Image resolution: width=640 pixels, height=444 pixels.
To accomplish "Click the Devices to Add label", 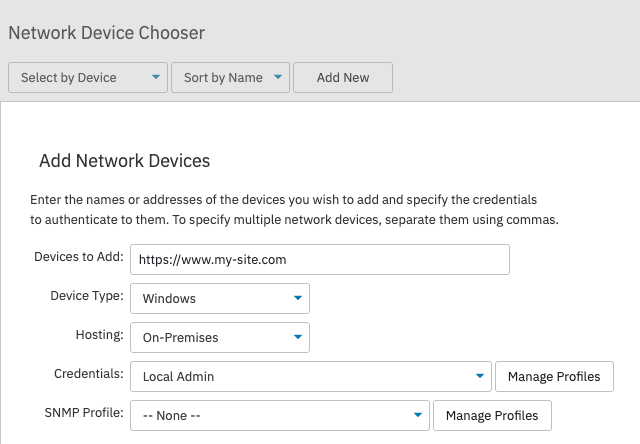I will [79, 257].
